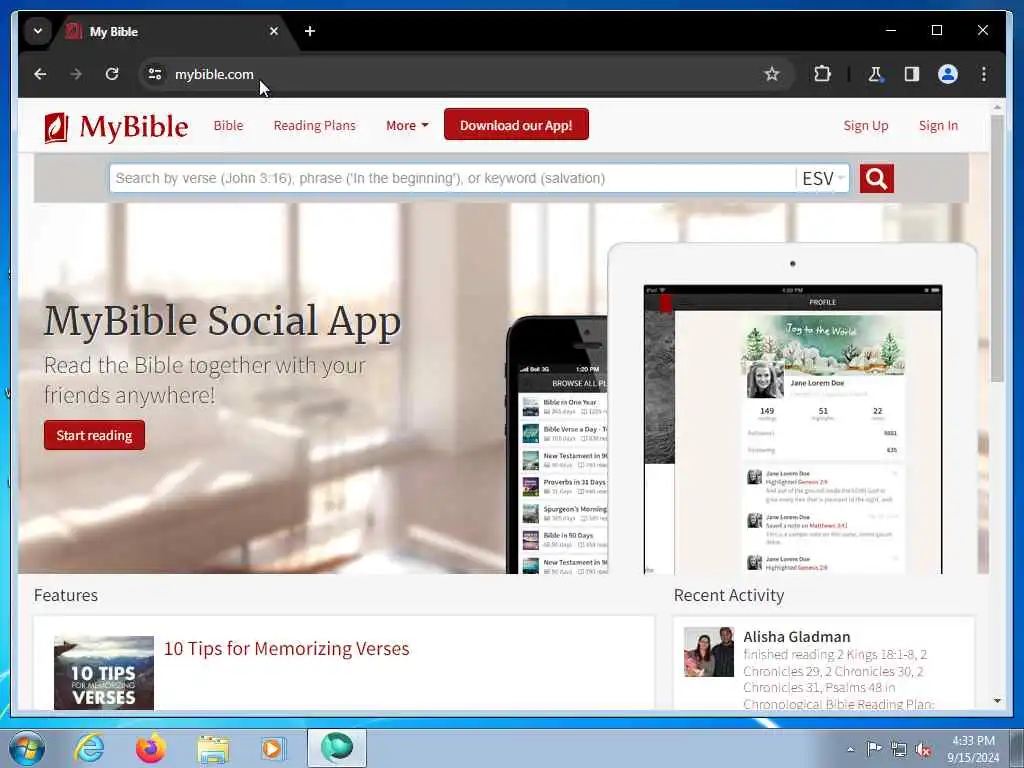Screen dimensions: 1024x768
Task: Open the network tray icon
Action: pyautogui.click(x=899, y=749)
